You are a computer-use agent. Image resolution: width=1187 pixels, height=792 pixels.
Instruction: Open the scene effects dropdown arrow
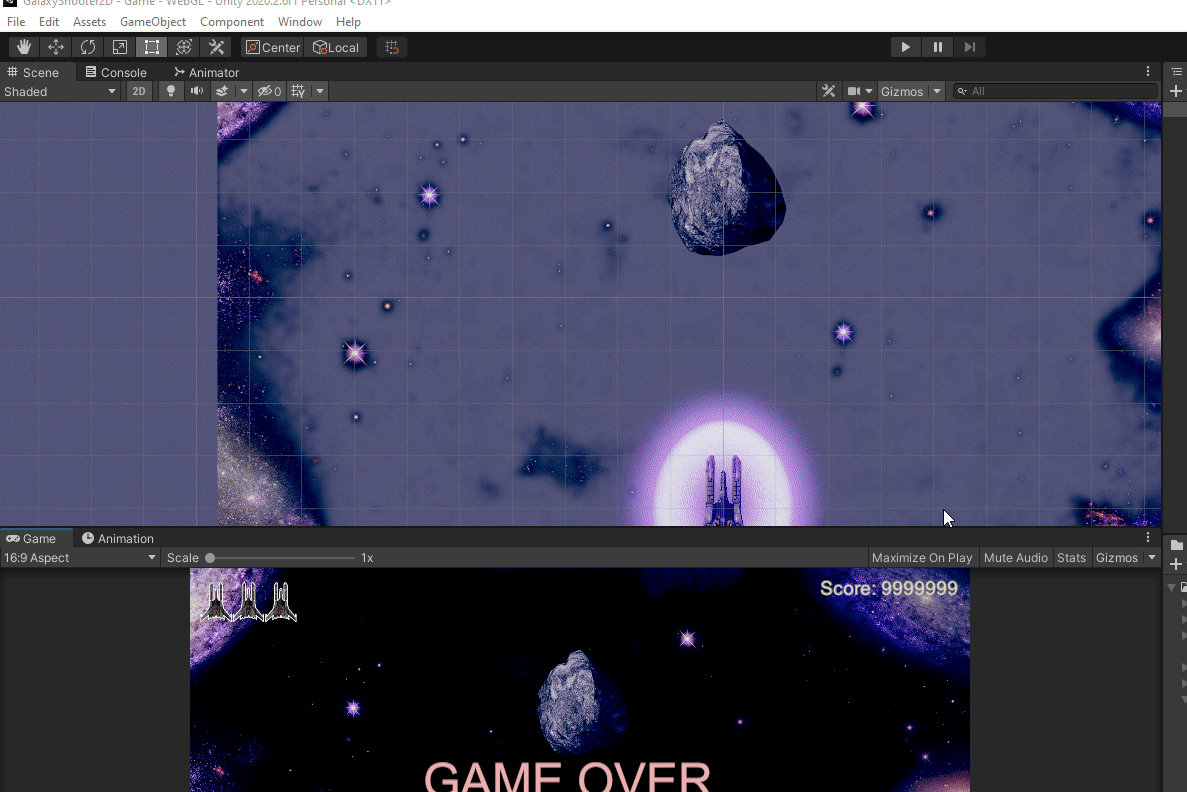(244, 92)
